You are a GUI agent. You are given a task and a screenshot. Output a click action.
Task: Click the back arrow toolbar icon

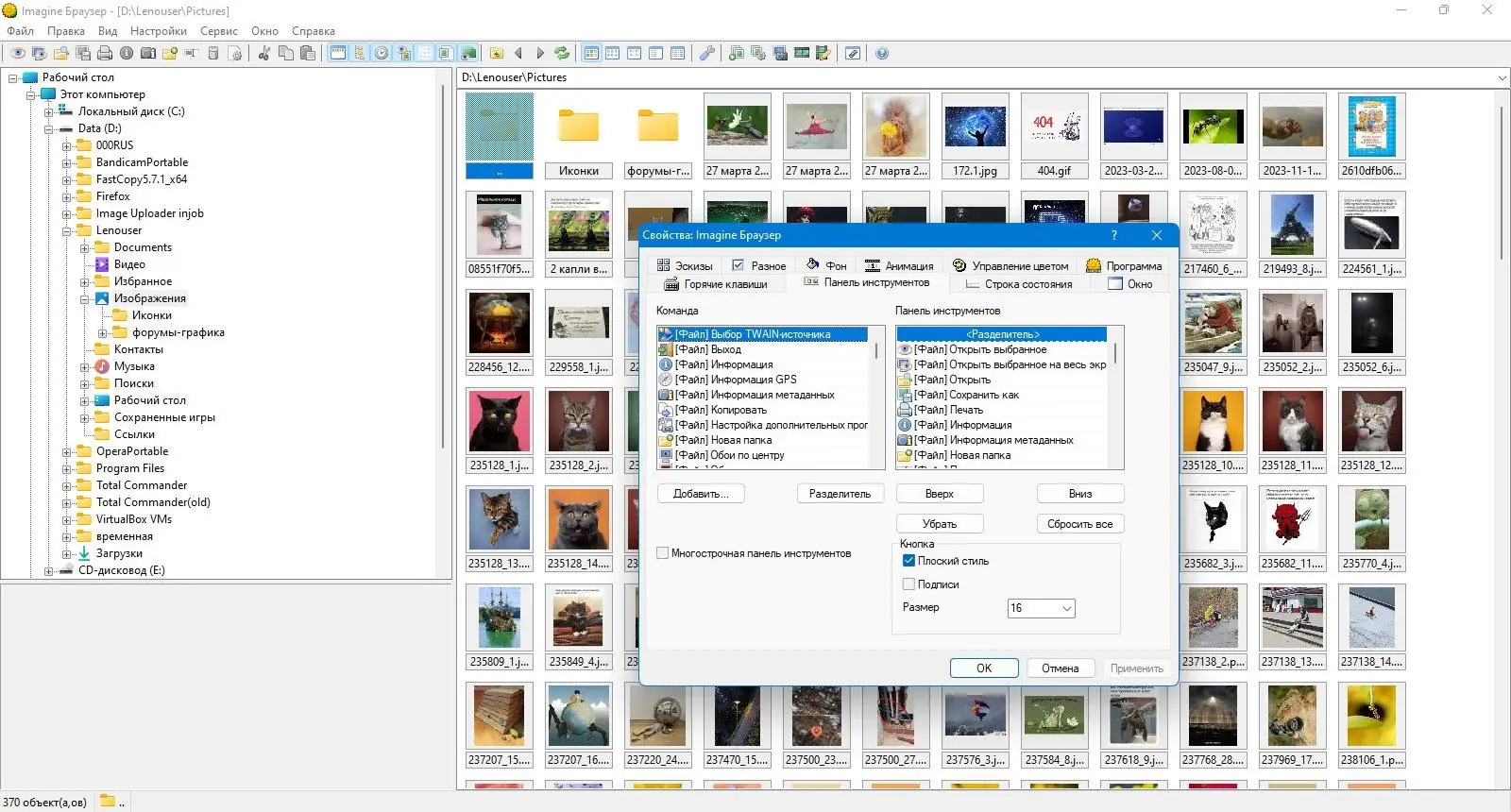tap(518, 54)
